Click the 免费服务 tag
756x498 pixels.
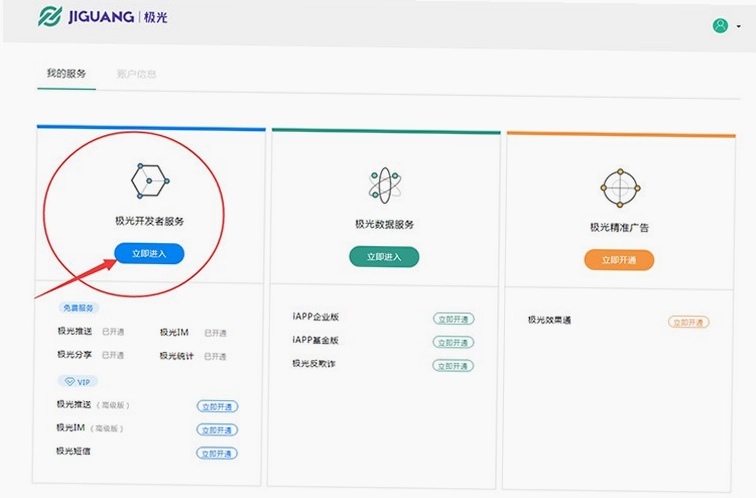coord(79,308)
